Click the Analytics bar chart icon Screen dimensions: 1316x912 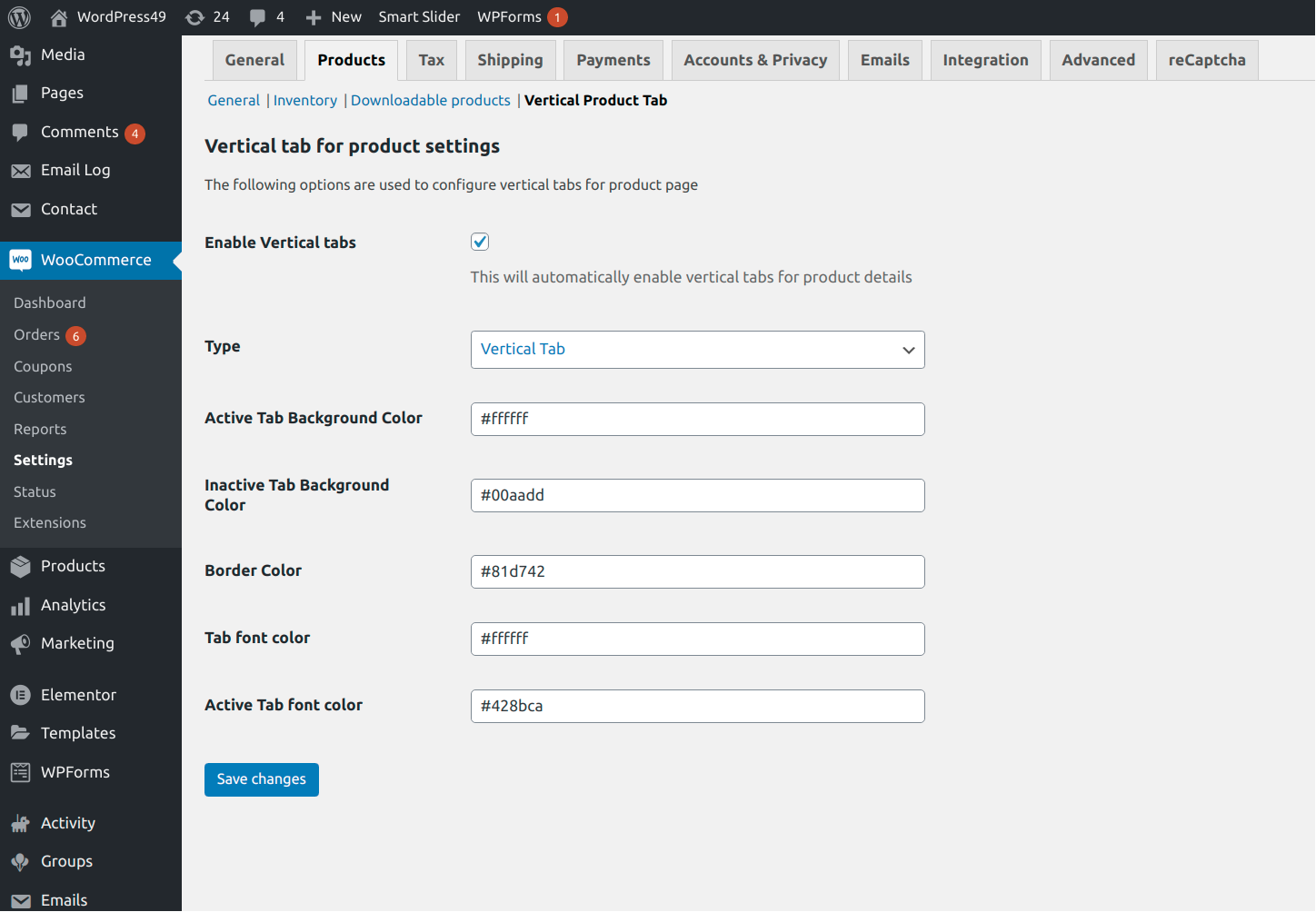[x=20, y=606]
